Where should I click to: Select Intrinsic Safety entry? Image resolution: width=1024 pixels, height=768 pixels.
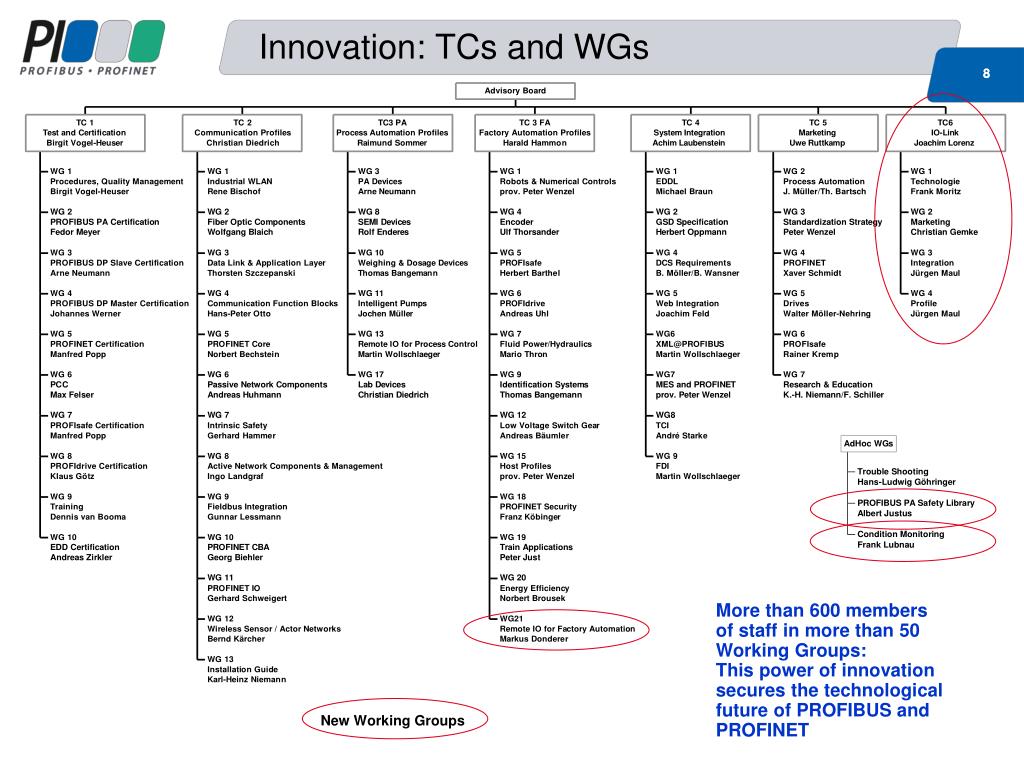(242, 425)
